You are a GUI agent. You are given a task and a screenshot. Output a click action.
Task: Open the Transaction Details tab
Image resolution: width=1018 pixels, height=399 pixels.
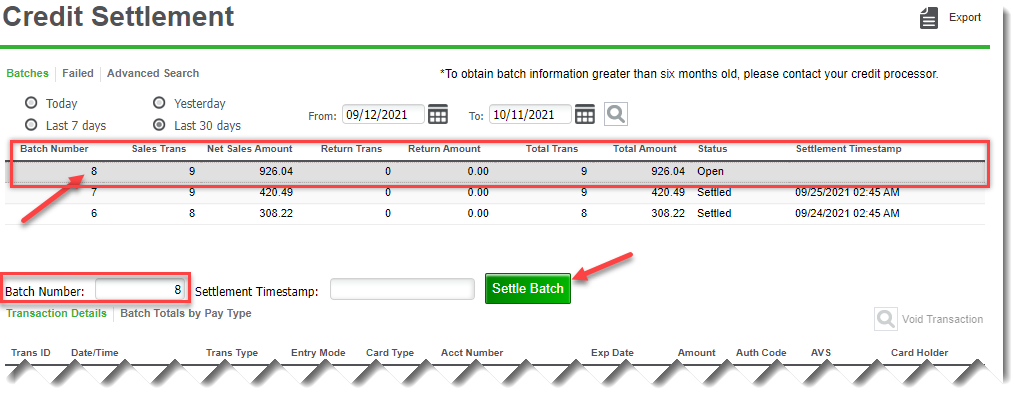56,313
